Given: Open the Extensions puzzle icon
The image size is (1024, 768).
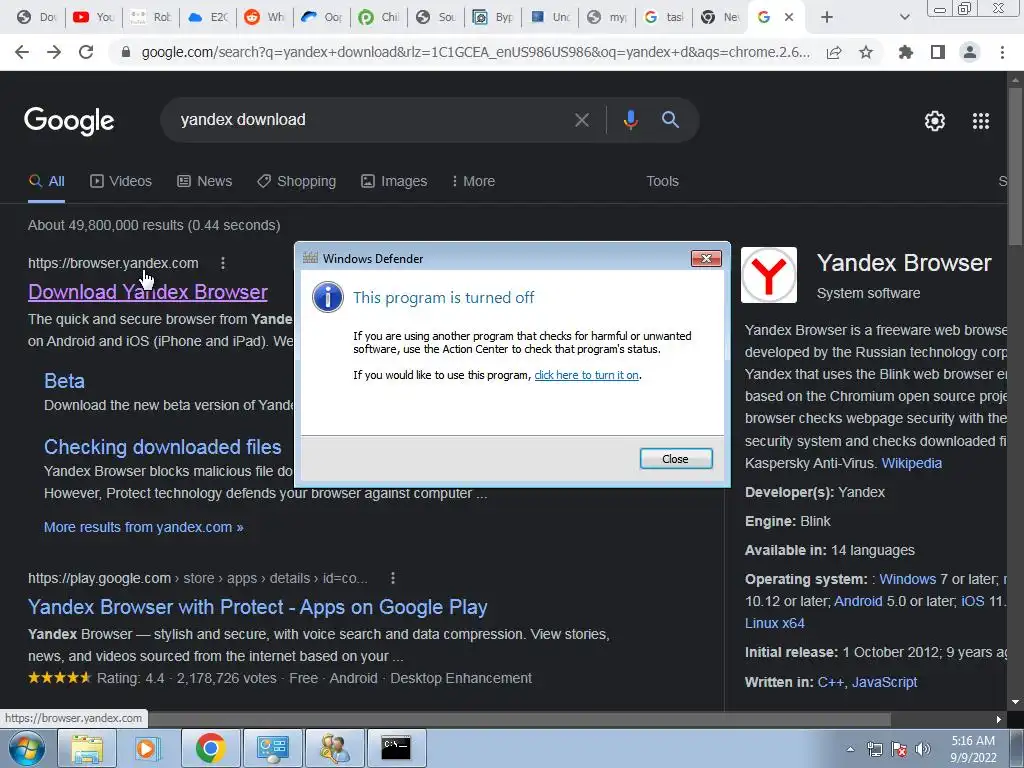Looking at the screenshot, I should coord(906,52).
